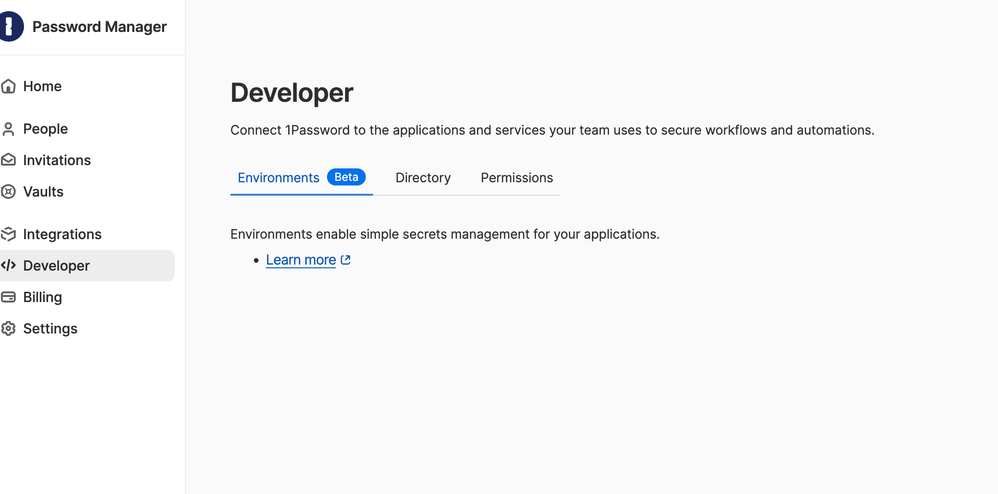This screenshot has width=998, height=494.
Task: Click the blue Beta badge
Action: click(346, 177)
